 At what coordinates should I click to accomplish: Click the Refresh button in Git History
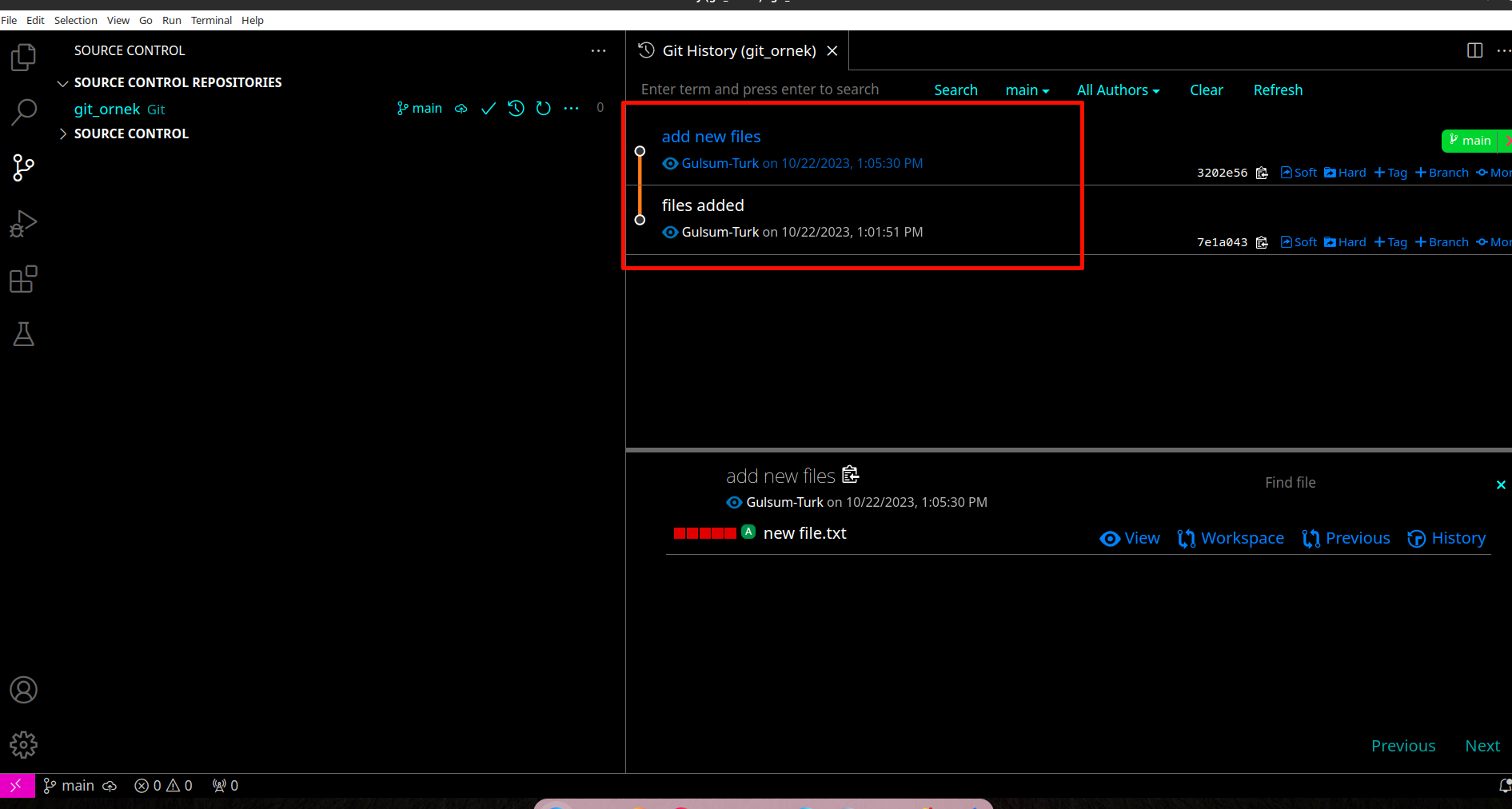tap(1278, 90)
